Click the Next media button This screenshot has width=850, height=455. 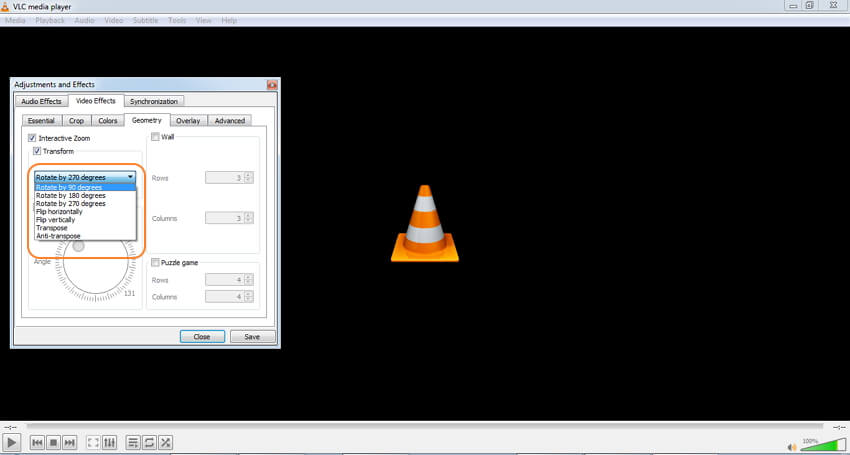69,443
